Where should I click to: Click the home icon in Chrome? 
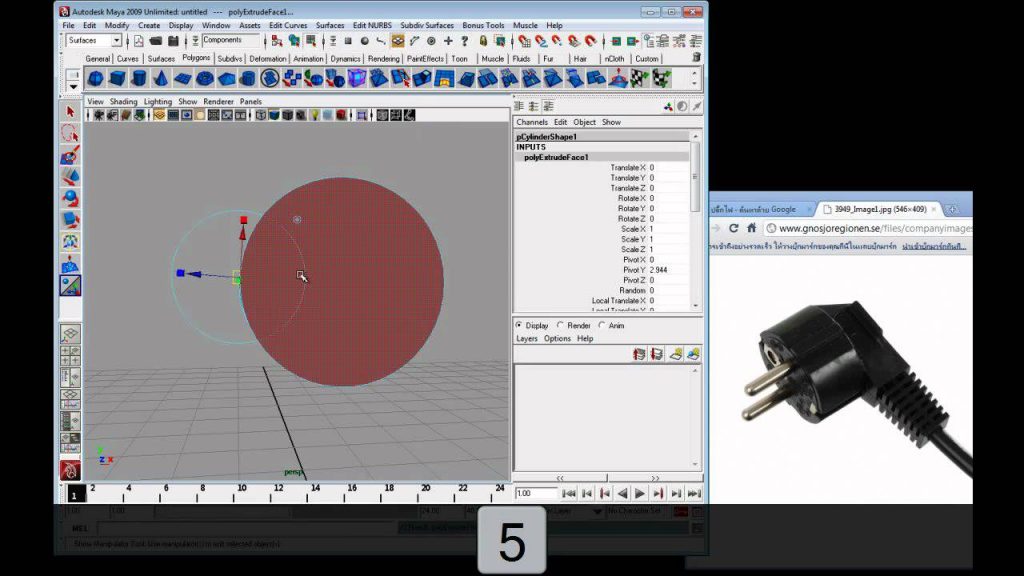tap(752, 228)
